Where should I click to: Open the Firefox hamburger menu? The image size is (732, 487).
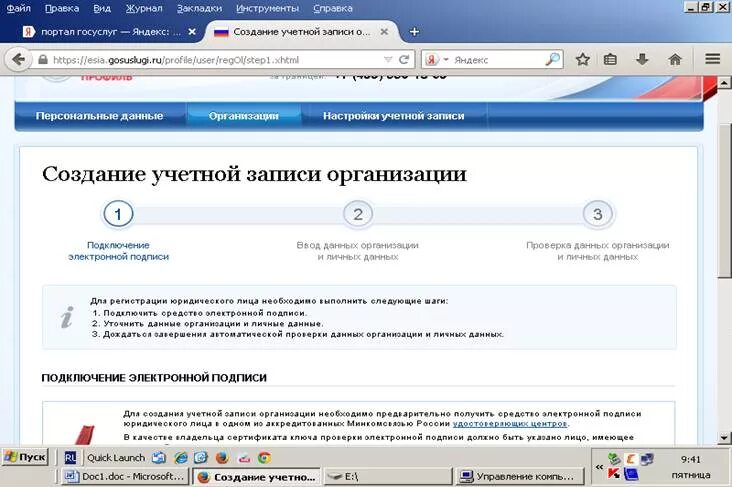712,59
